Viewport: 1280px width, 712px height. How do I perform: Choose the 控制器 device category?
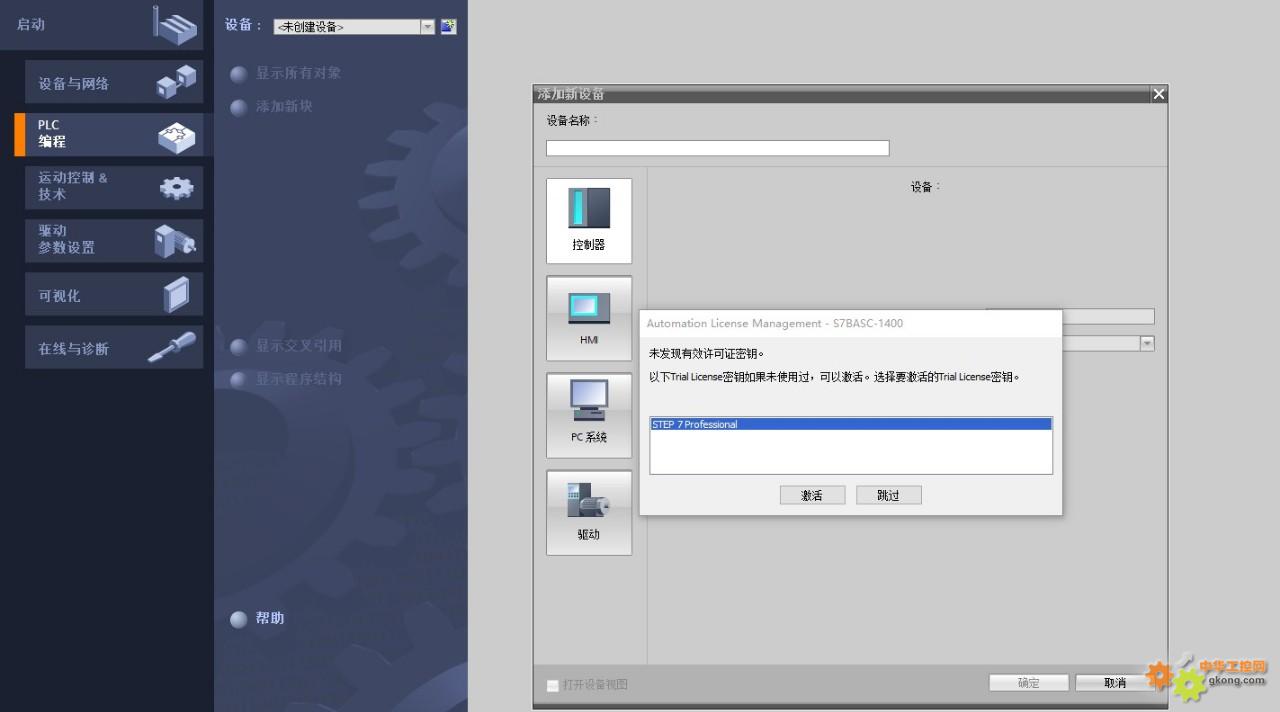tap(589, 221)
